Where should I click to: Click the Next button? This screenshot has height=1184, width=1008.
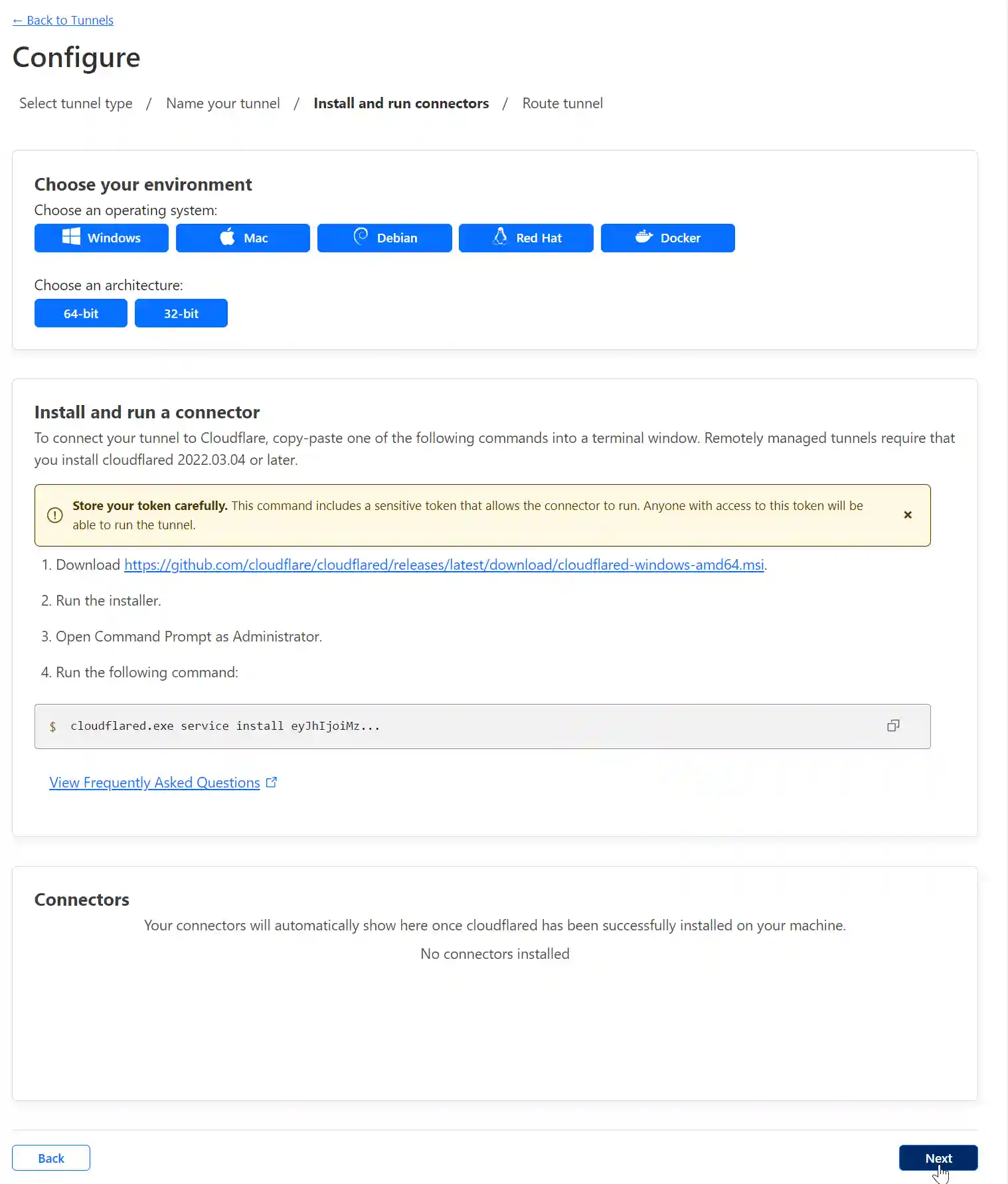[x=938, y=1157]
